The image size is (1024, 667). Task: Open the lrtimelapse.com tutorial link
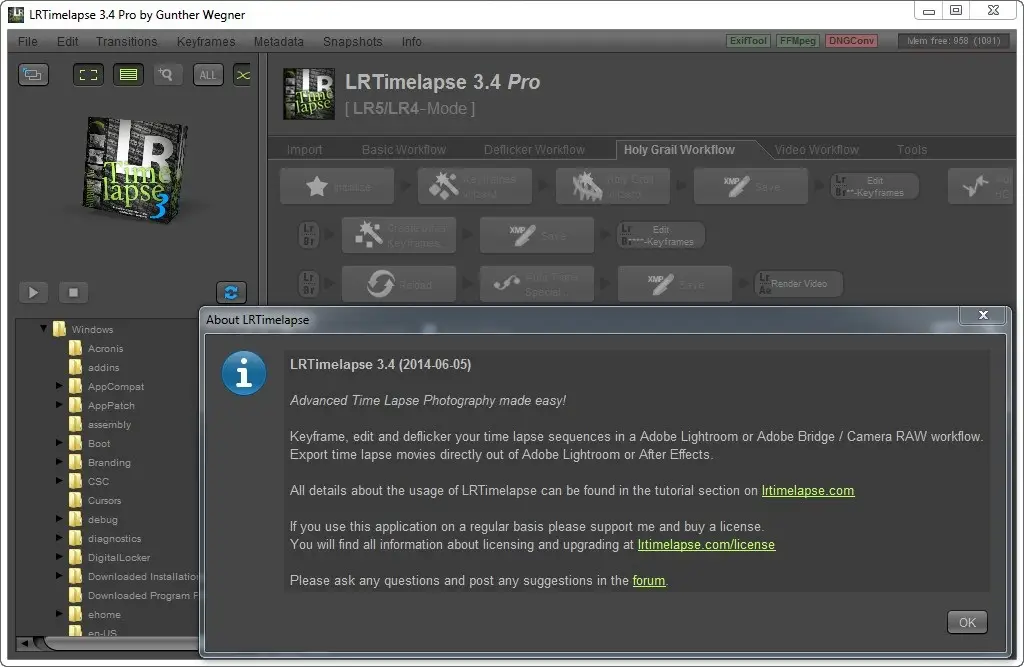click(808, 491)
